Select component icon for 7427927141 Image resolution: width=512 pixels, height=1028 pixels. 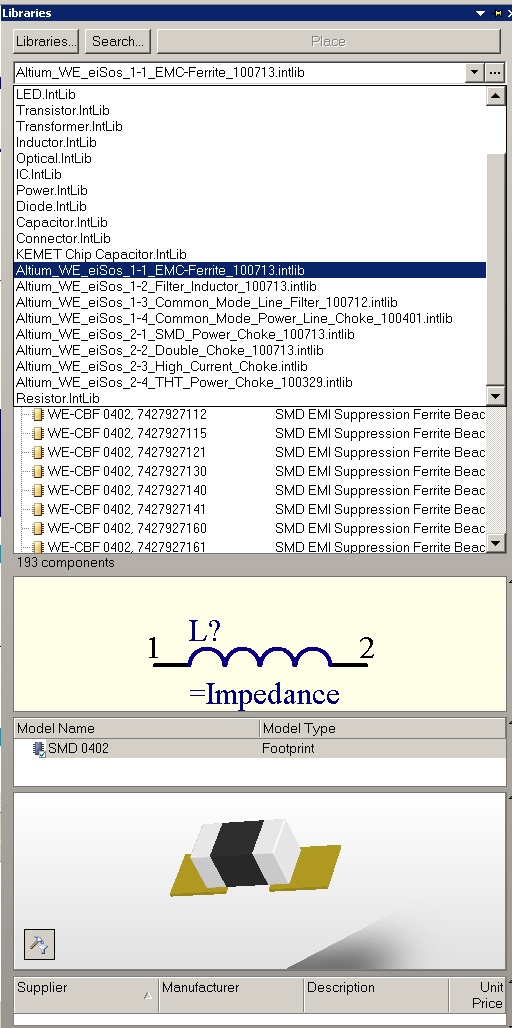38,509
